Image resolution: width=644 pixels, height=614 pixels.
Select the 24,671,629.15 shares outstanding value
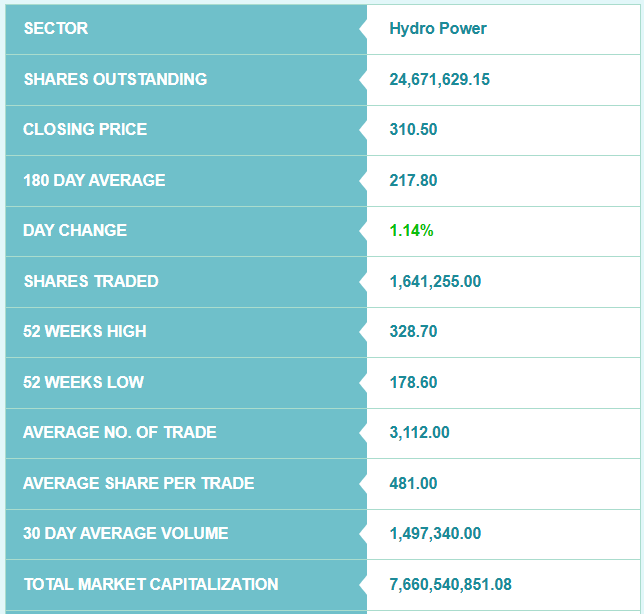pos(439,80)
